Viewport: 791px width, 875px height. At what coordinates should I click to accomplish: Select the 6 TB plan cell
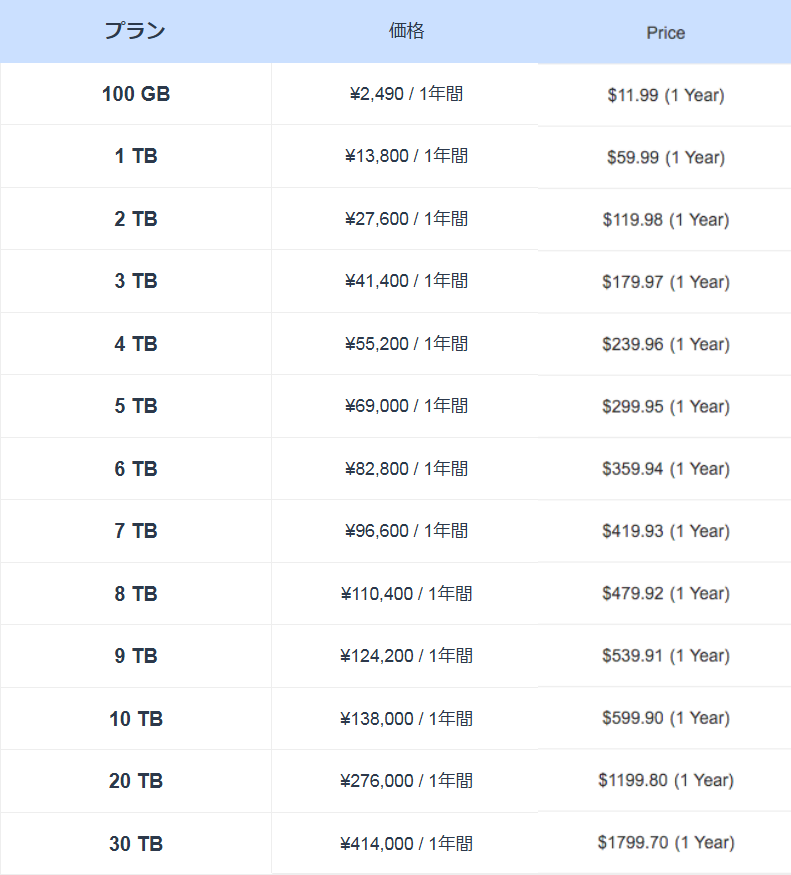[136, 469]
